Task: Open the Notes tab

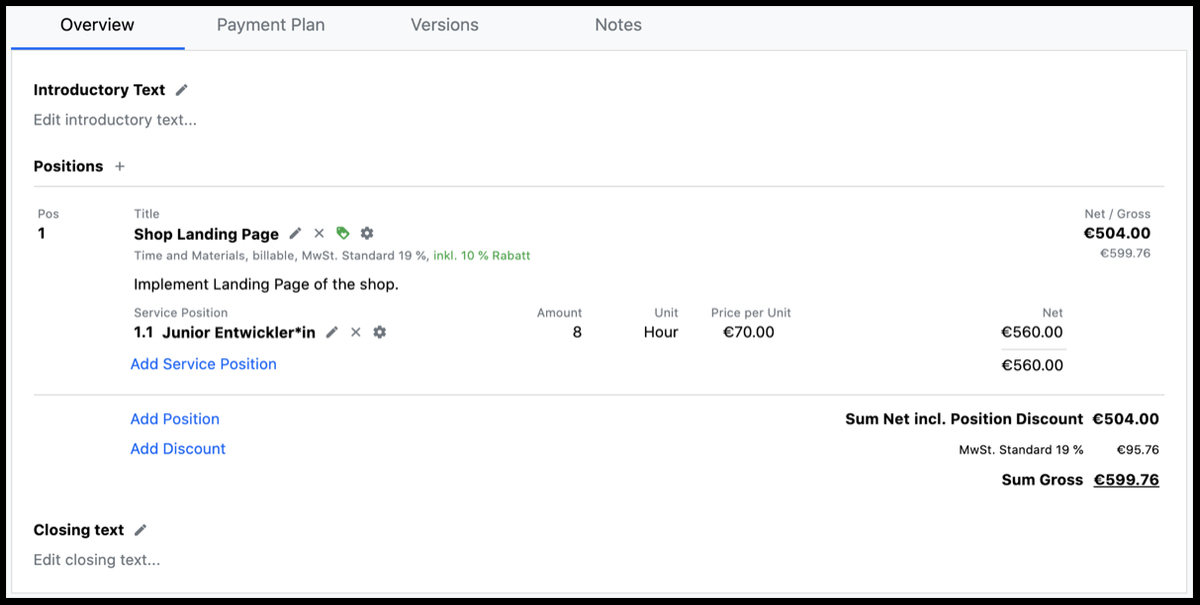Action: pos(618,25)
